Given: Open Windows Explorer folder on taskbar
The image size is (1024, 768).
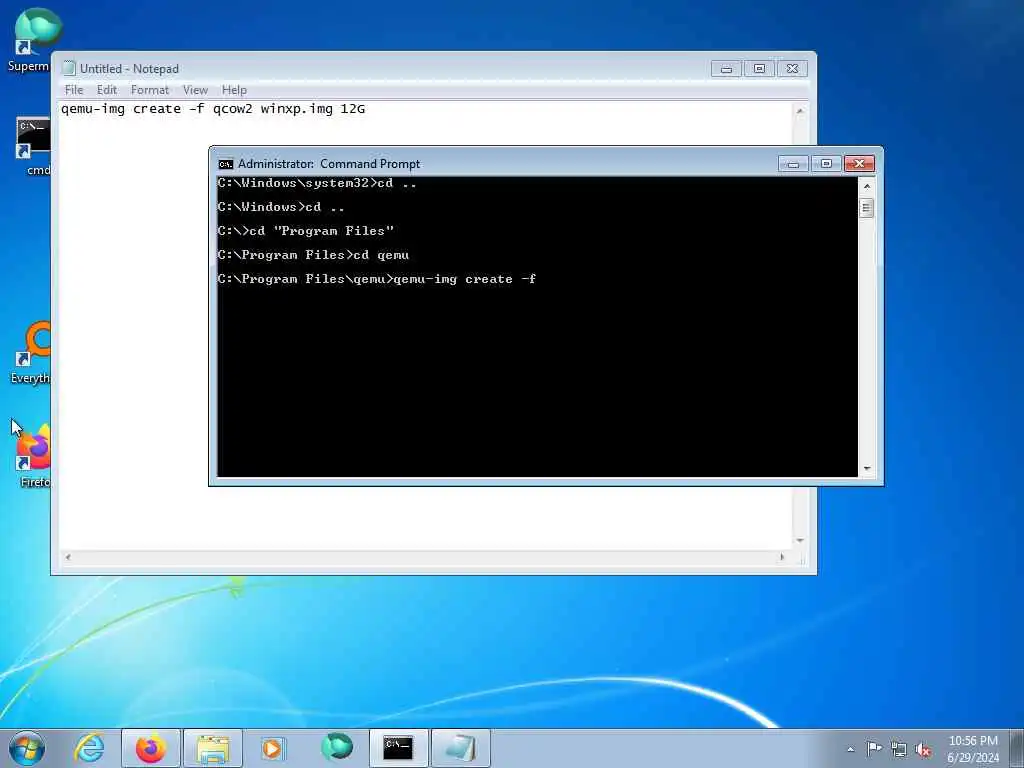Looking at the screenshot, I should [213, 748].
